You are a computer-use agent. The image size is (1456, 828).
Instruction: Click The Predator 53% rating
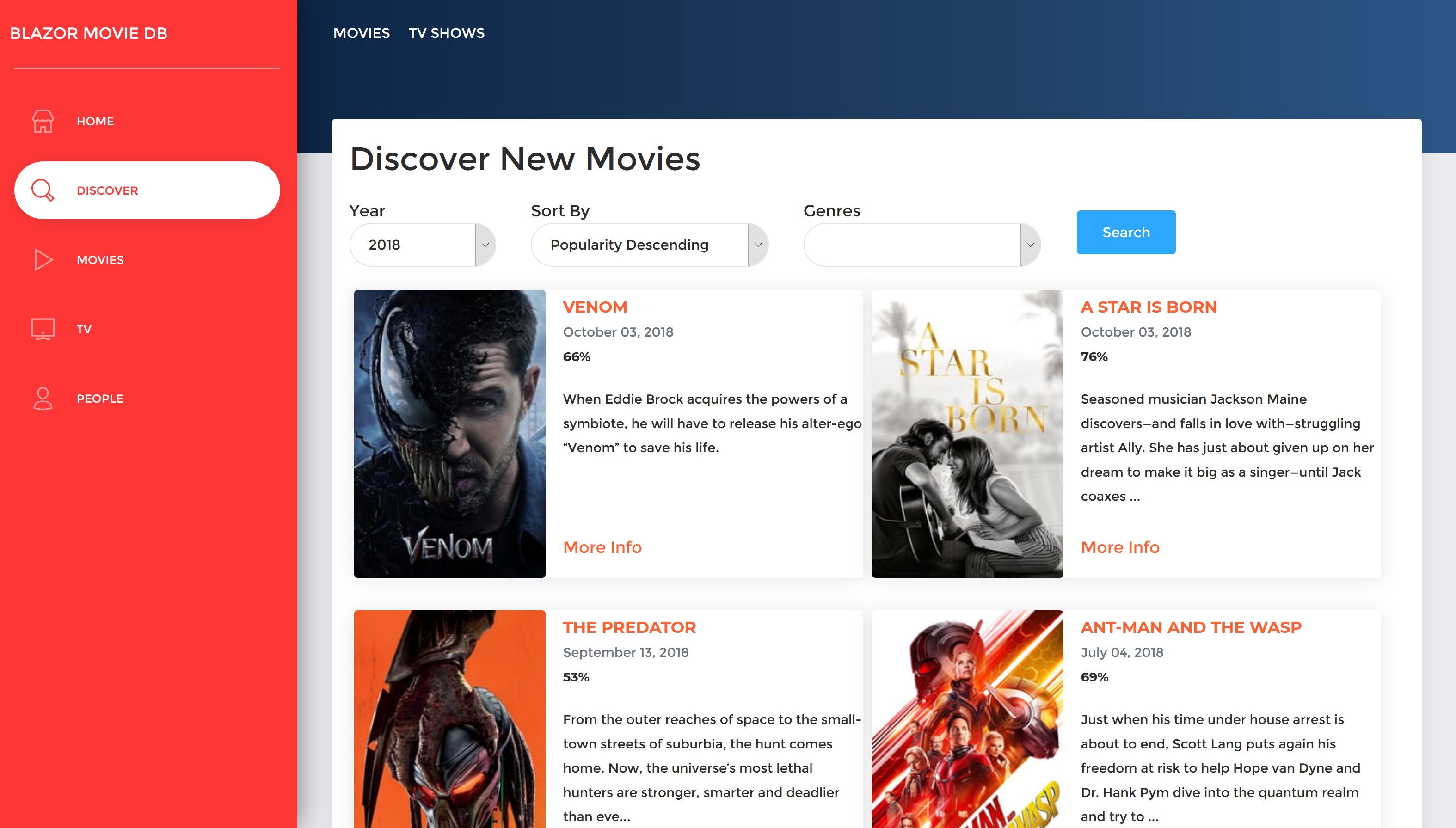coord(576,677)
